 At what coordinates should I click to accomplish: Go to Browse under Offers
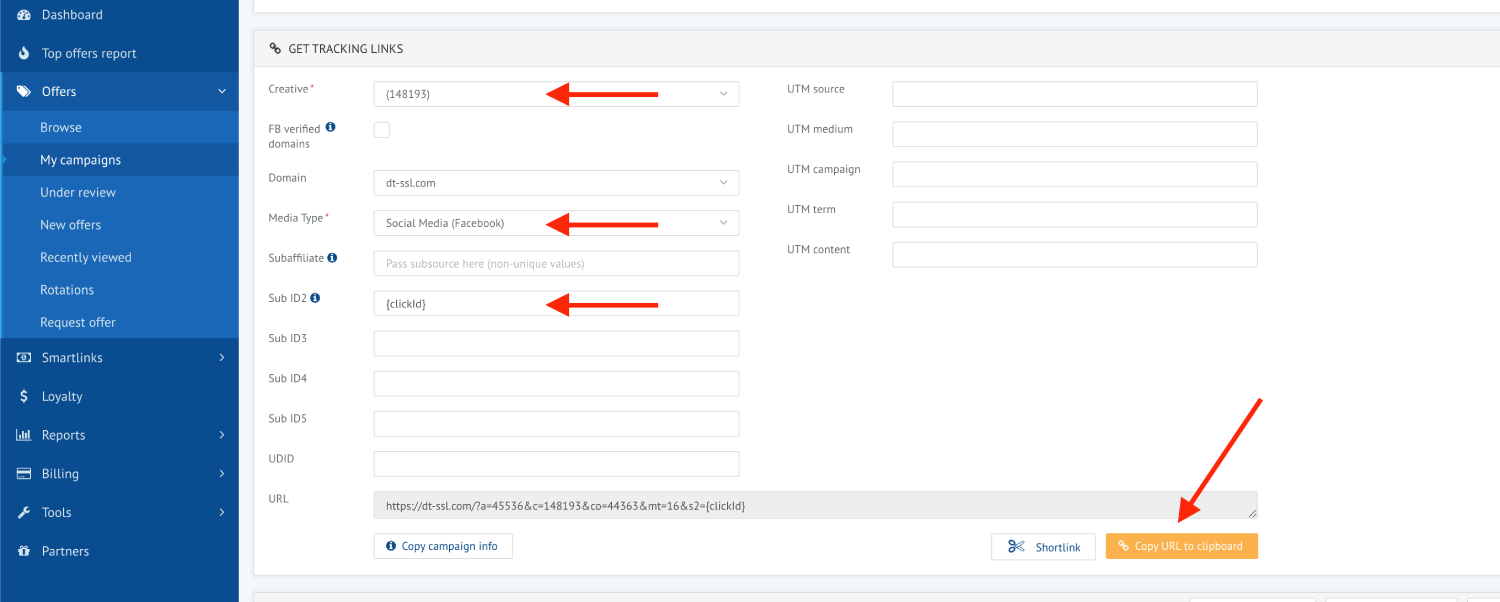pyautogui.click(x=61, y=127)
